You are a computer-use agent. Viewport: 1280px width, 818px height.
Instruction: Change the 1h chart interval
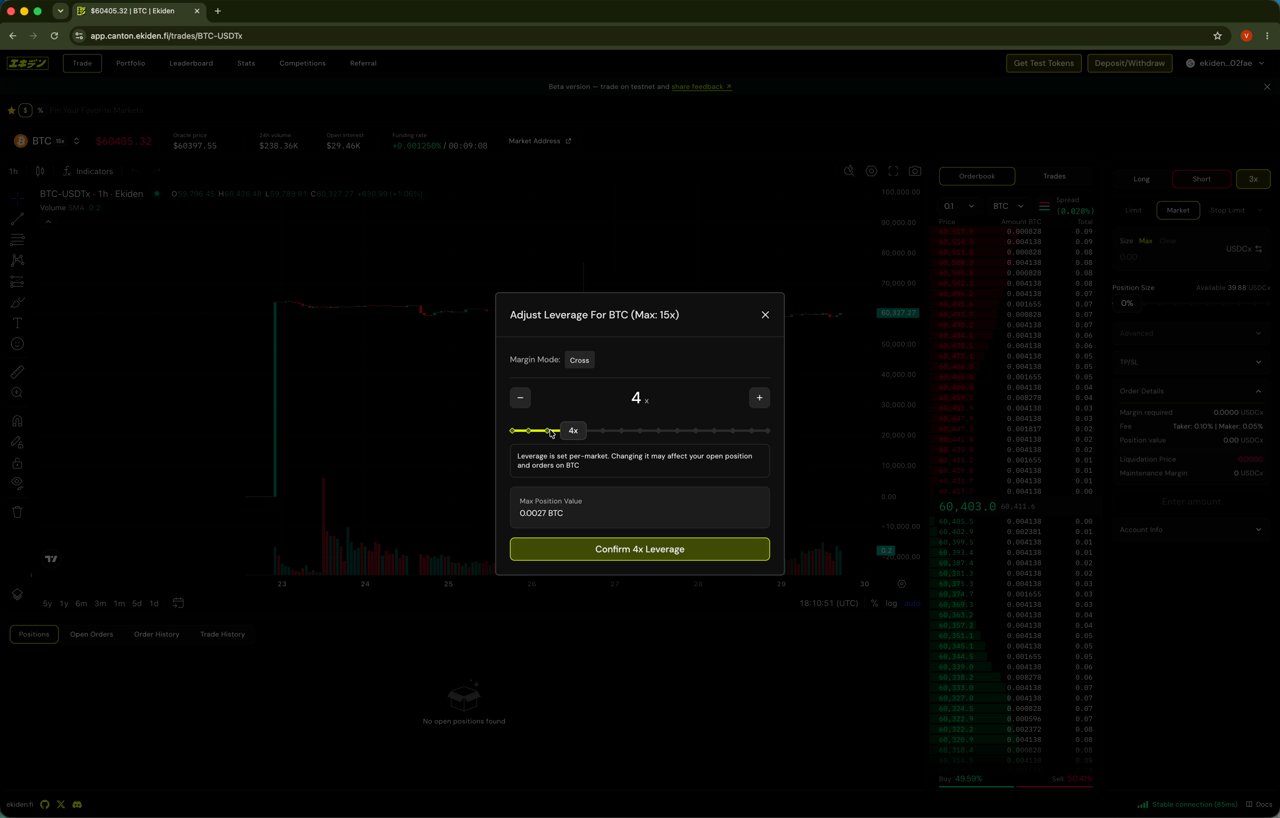[14, 171]
